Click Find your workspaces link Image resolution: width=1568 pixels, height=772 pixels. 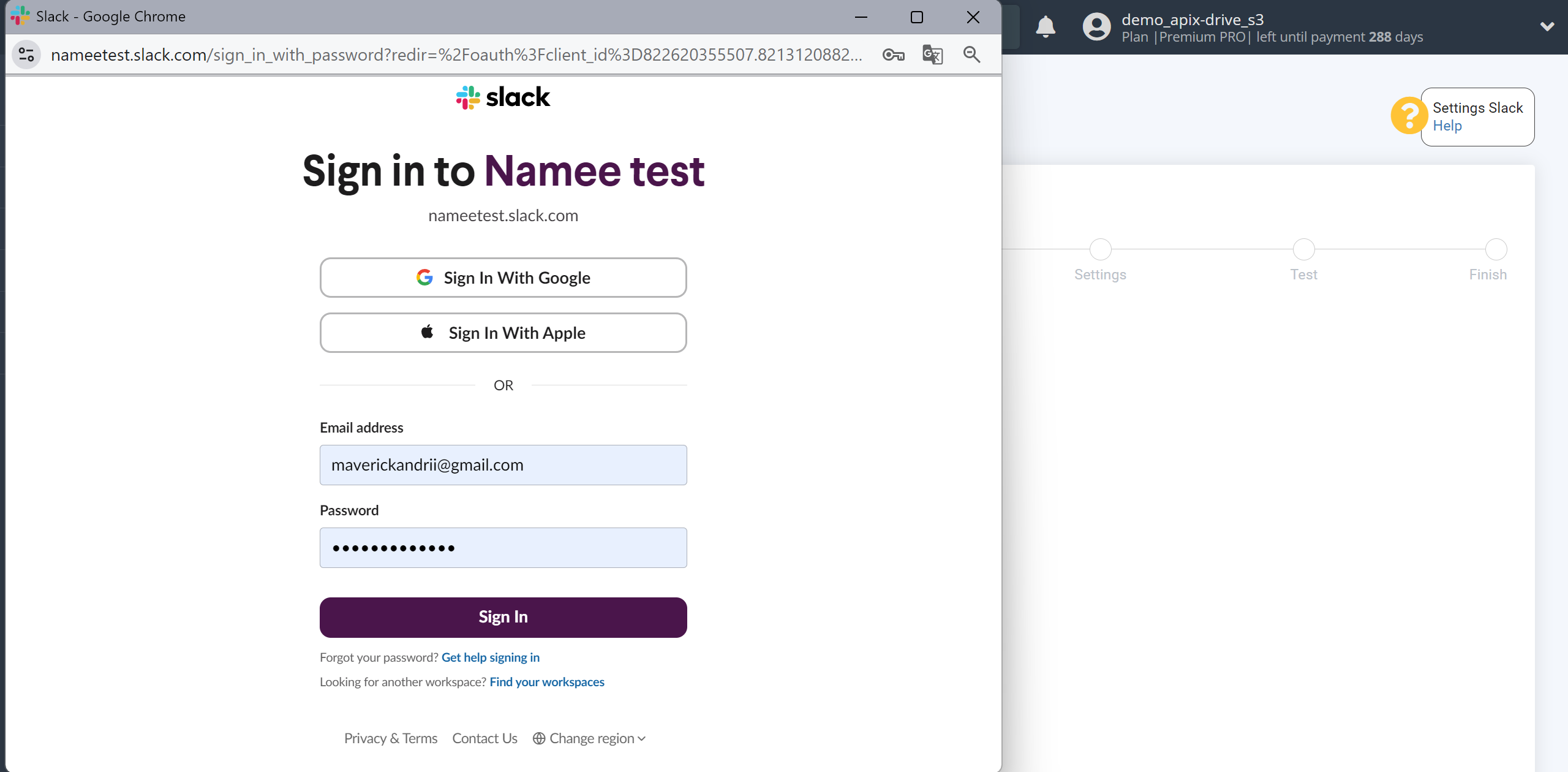[547, 681]
